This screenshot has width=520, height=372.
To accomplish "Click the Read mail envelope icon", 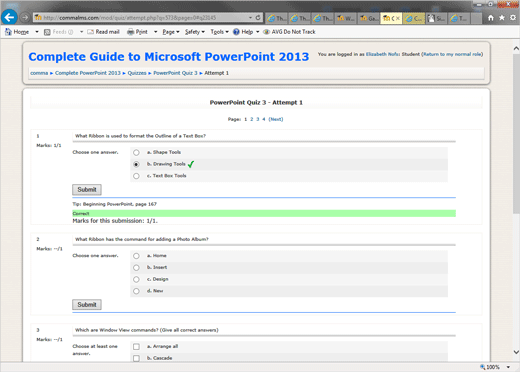I will [90, 32].
